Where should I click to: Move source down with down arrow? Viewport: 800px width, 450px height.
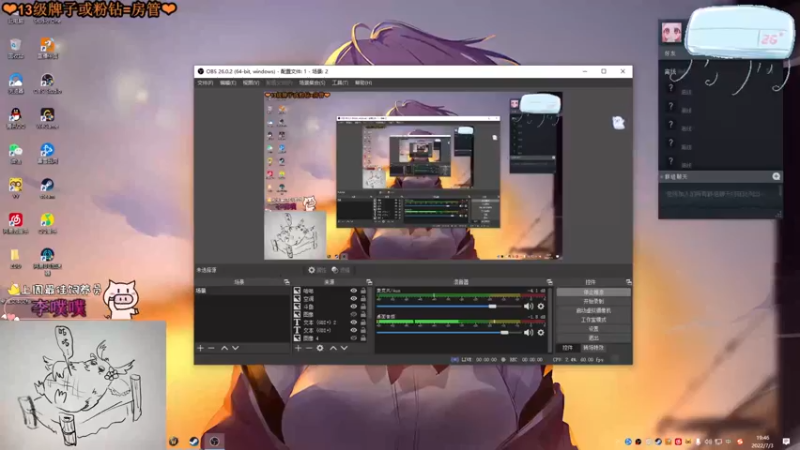pos(344,348)
